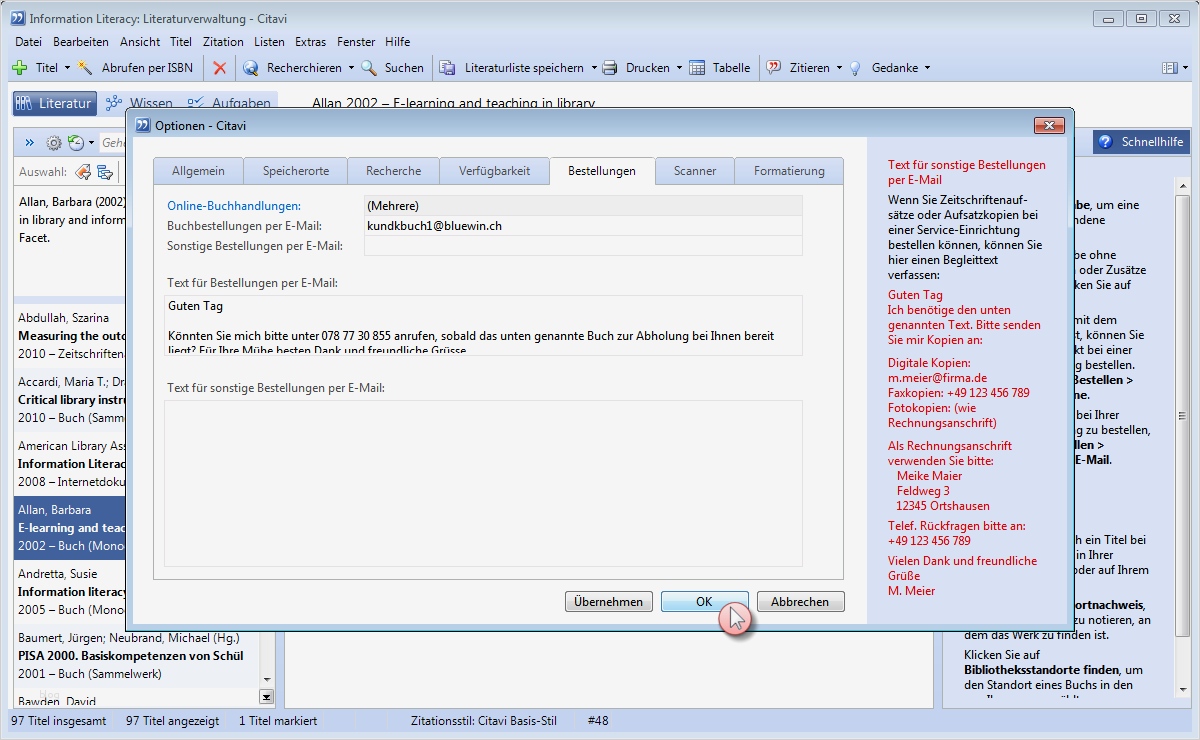Click the Sonstige Bestellungen per E-Mail field
Image resolution: width=1200 pixels, height=740 pixels.
pos(583,246)
